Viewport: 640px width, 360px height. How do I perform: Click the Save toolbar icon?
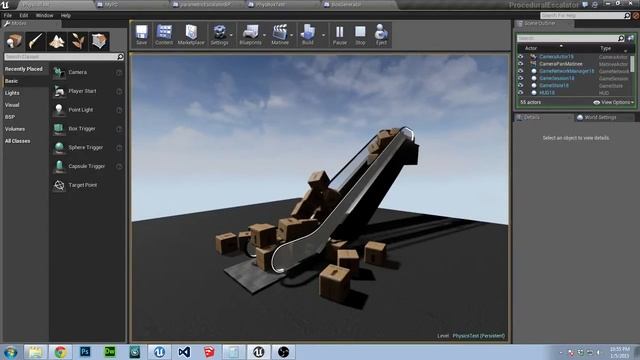pos(142,35)
